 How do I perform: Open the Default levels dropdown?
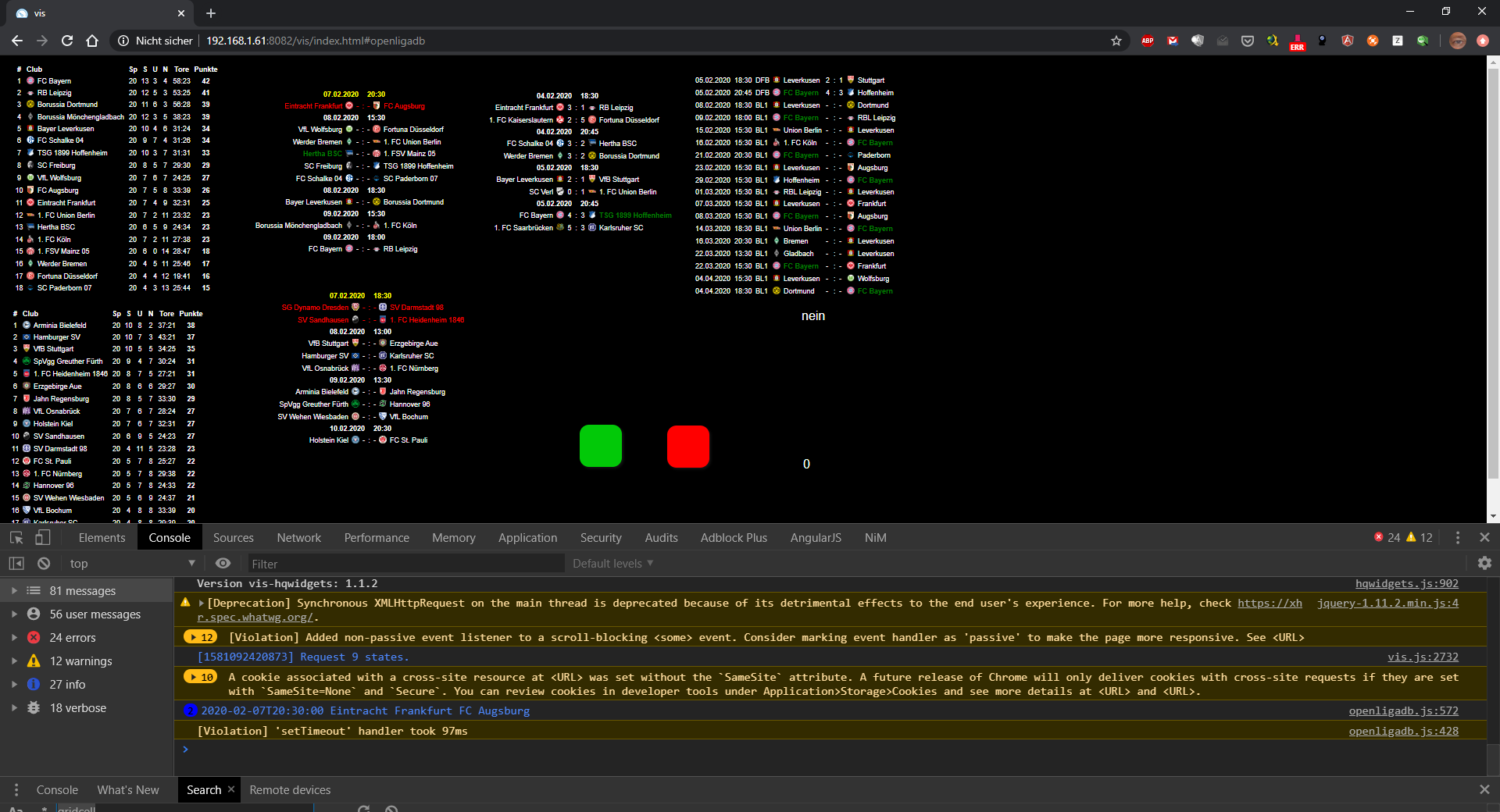point(612,563)
